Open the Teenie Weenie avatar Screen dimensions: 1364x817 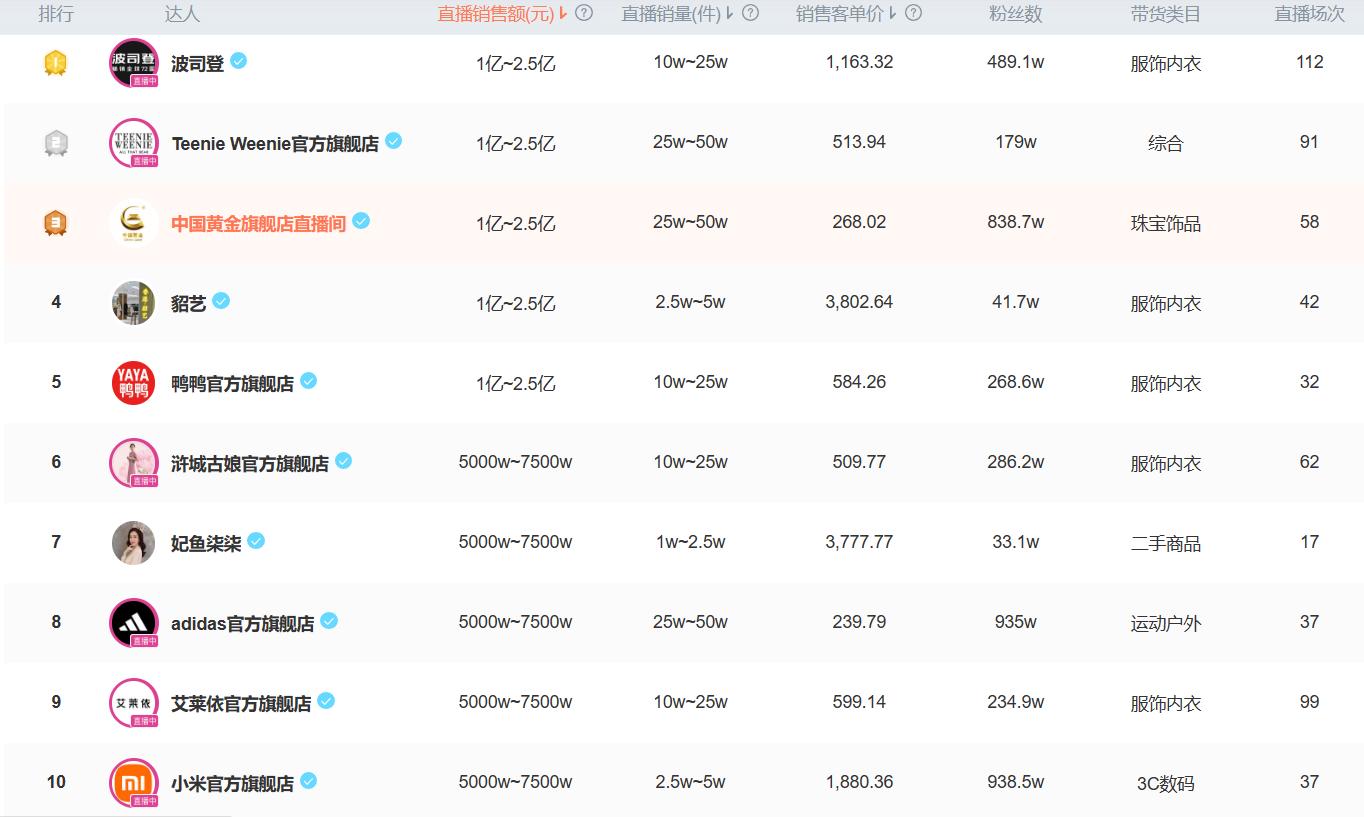click(134, 143)
